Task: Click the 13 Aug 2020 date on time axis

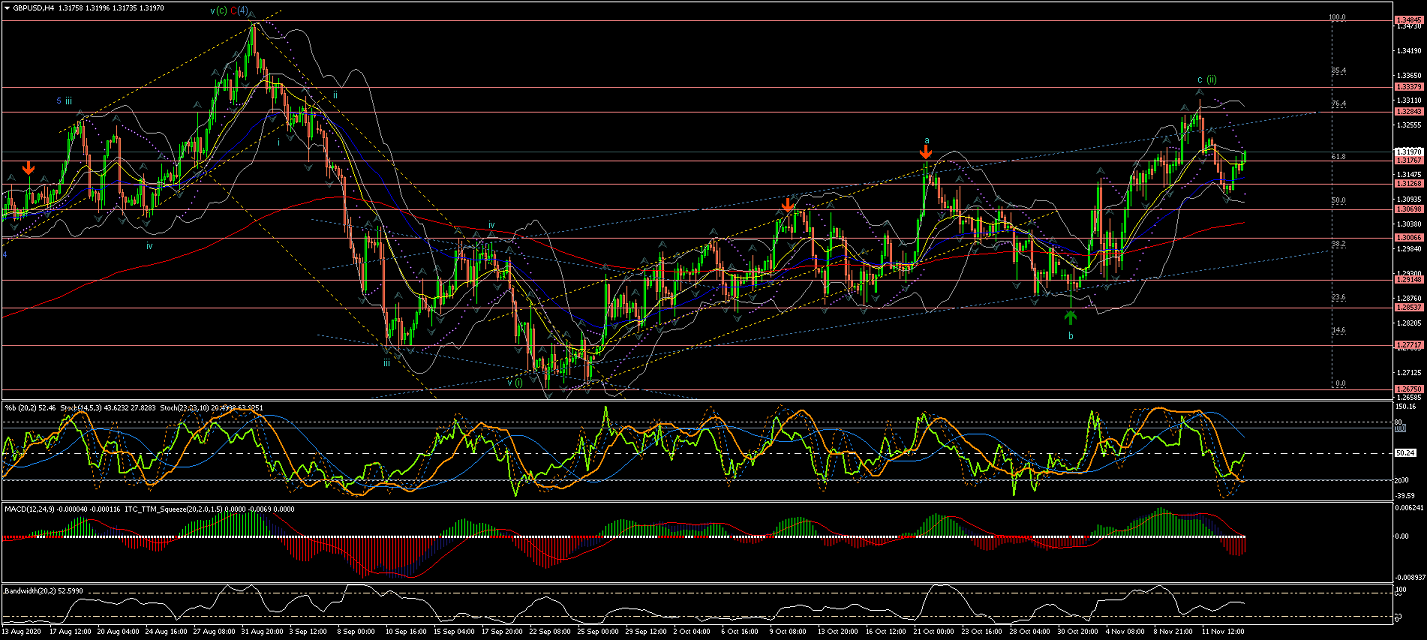Action: 22,632
